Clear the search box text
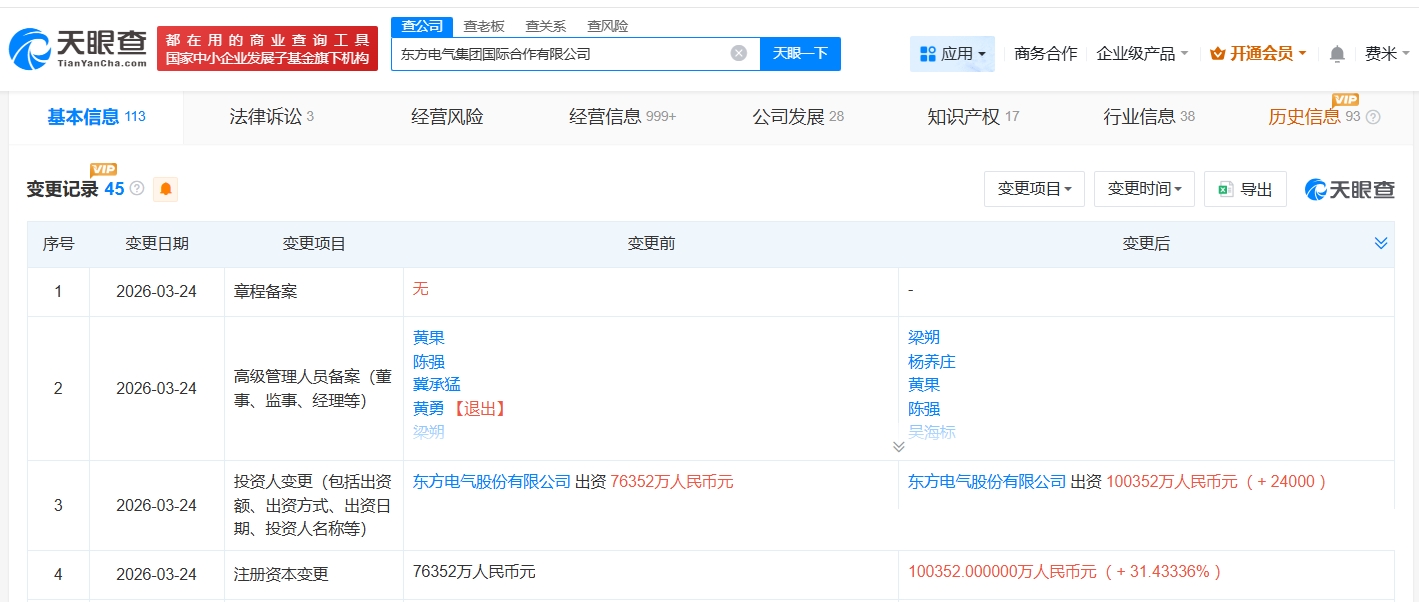This screenshot has height=602, width=1419. [738, 53]
